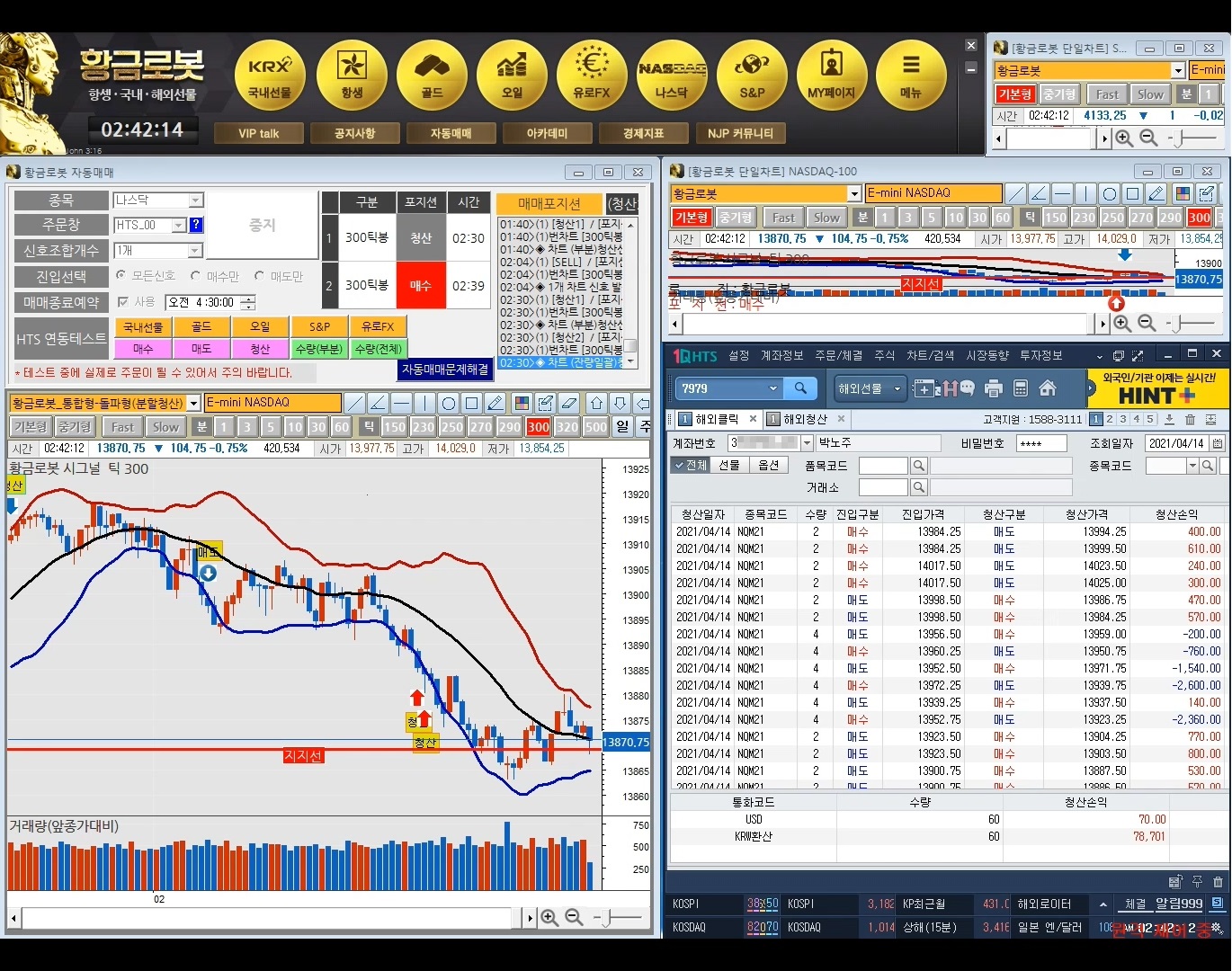Click search magnifier next to 7979 field
This screenshot has height=971, width=1232.
[799, 388]
